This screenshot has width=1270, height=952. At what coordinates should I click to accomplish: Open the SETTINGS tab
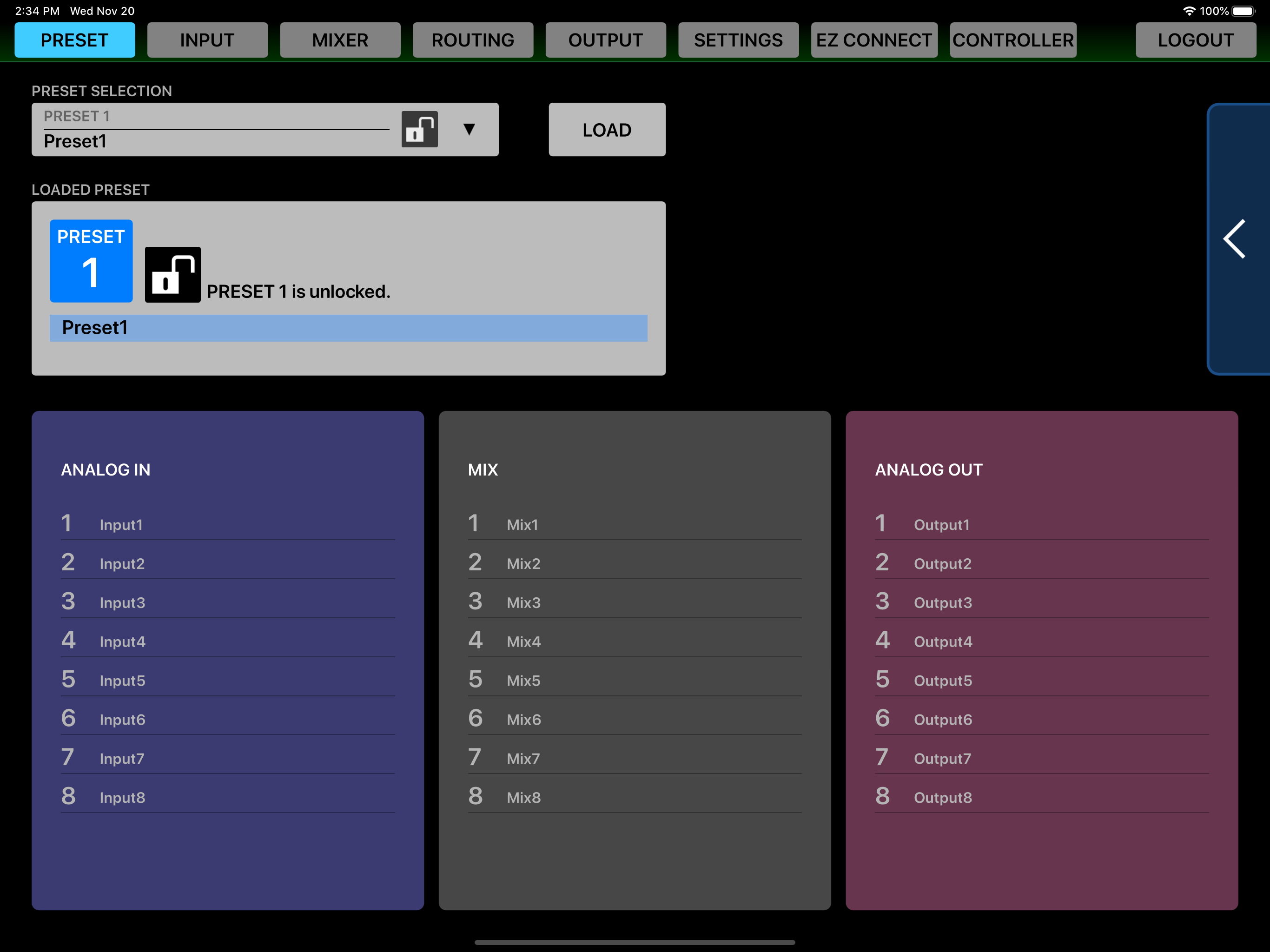click(x=738, y=40)
